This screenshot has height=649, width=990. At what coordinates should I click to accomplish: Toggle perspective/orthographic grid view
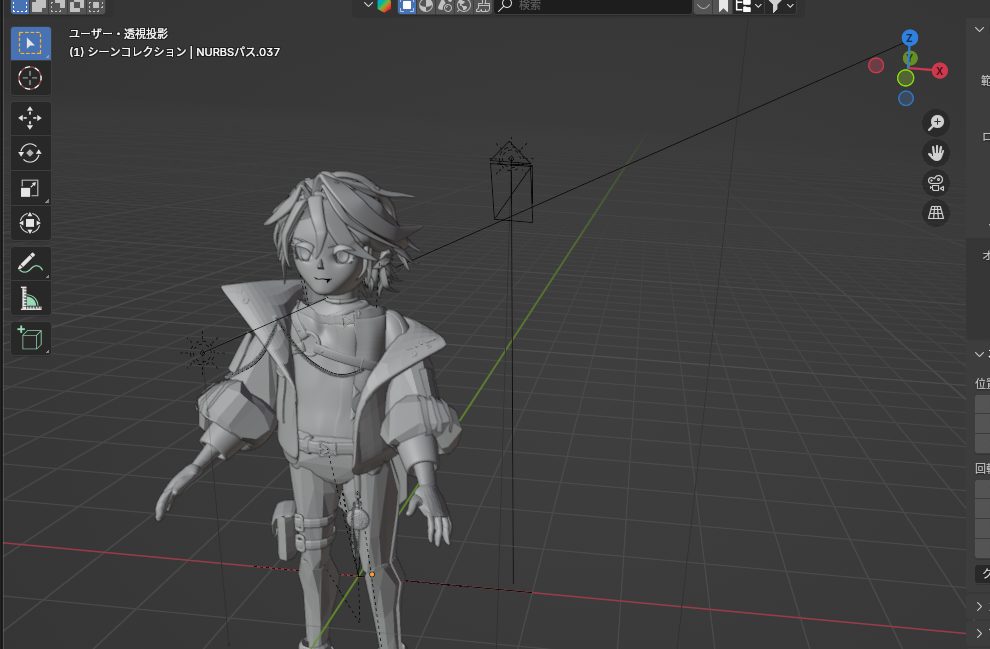[936, 213]
